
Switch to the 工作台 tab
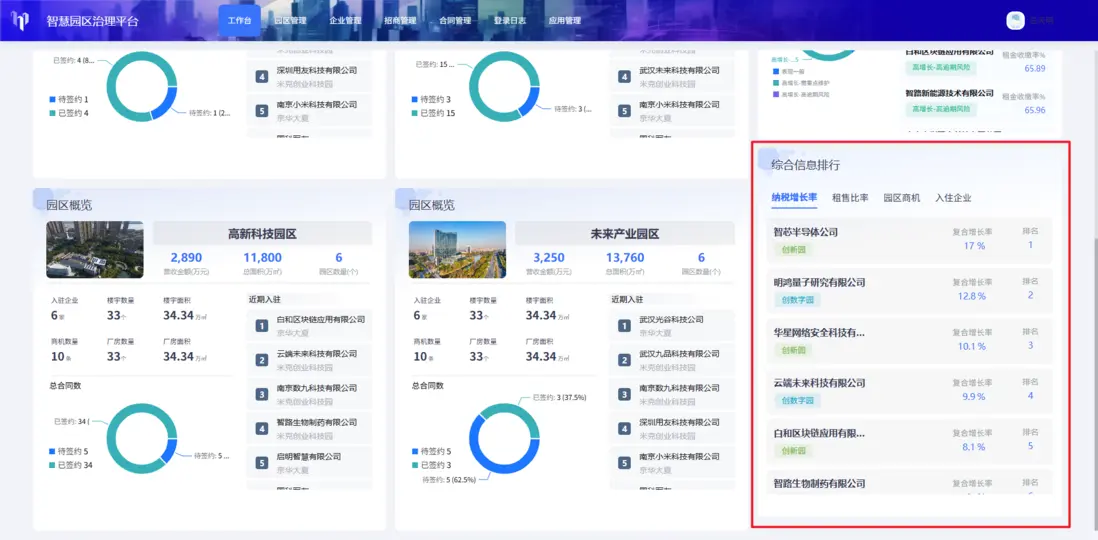click(x=239, y=20)
